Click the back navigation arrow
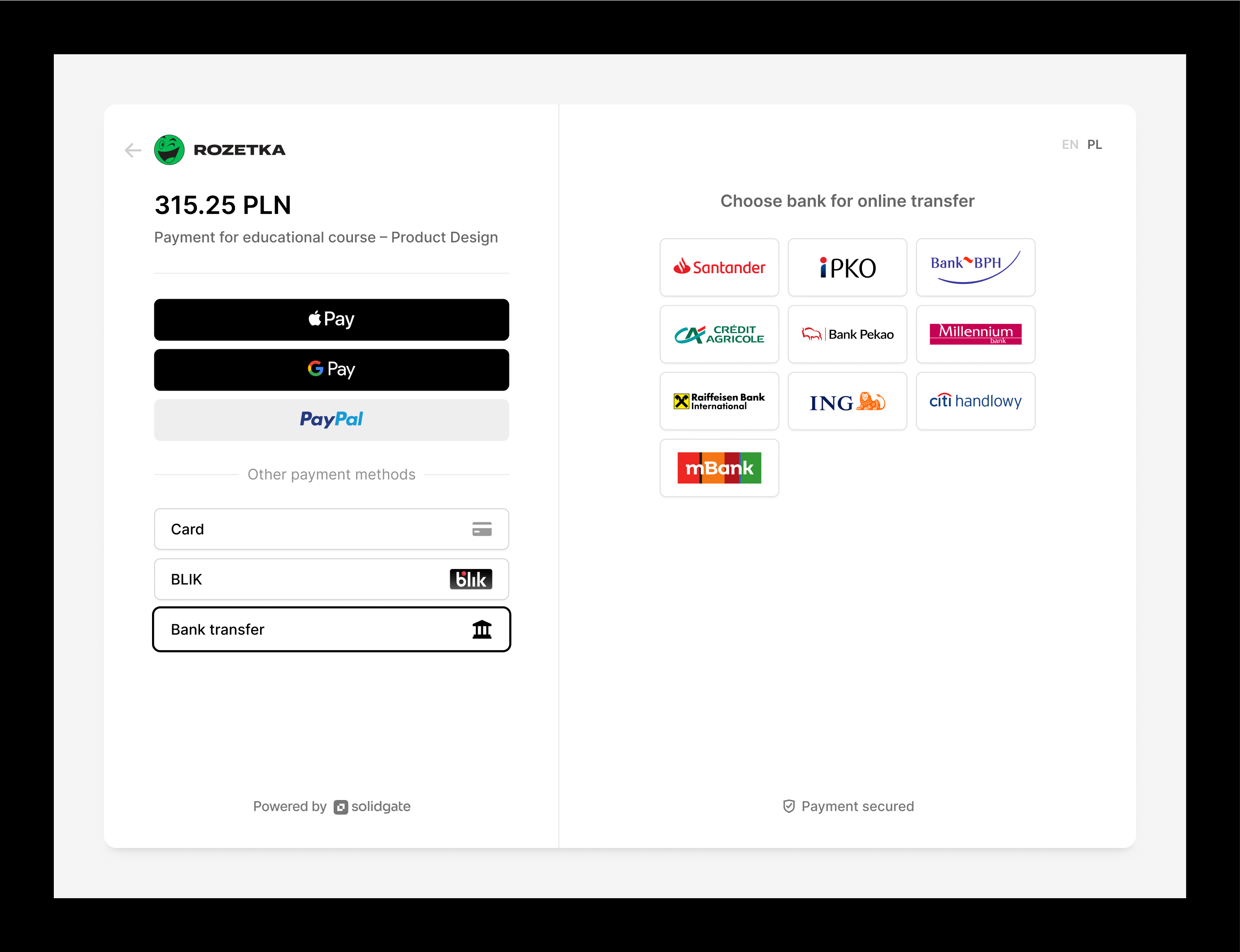 [134, 150]
